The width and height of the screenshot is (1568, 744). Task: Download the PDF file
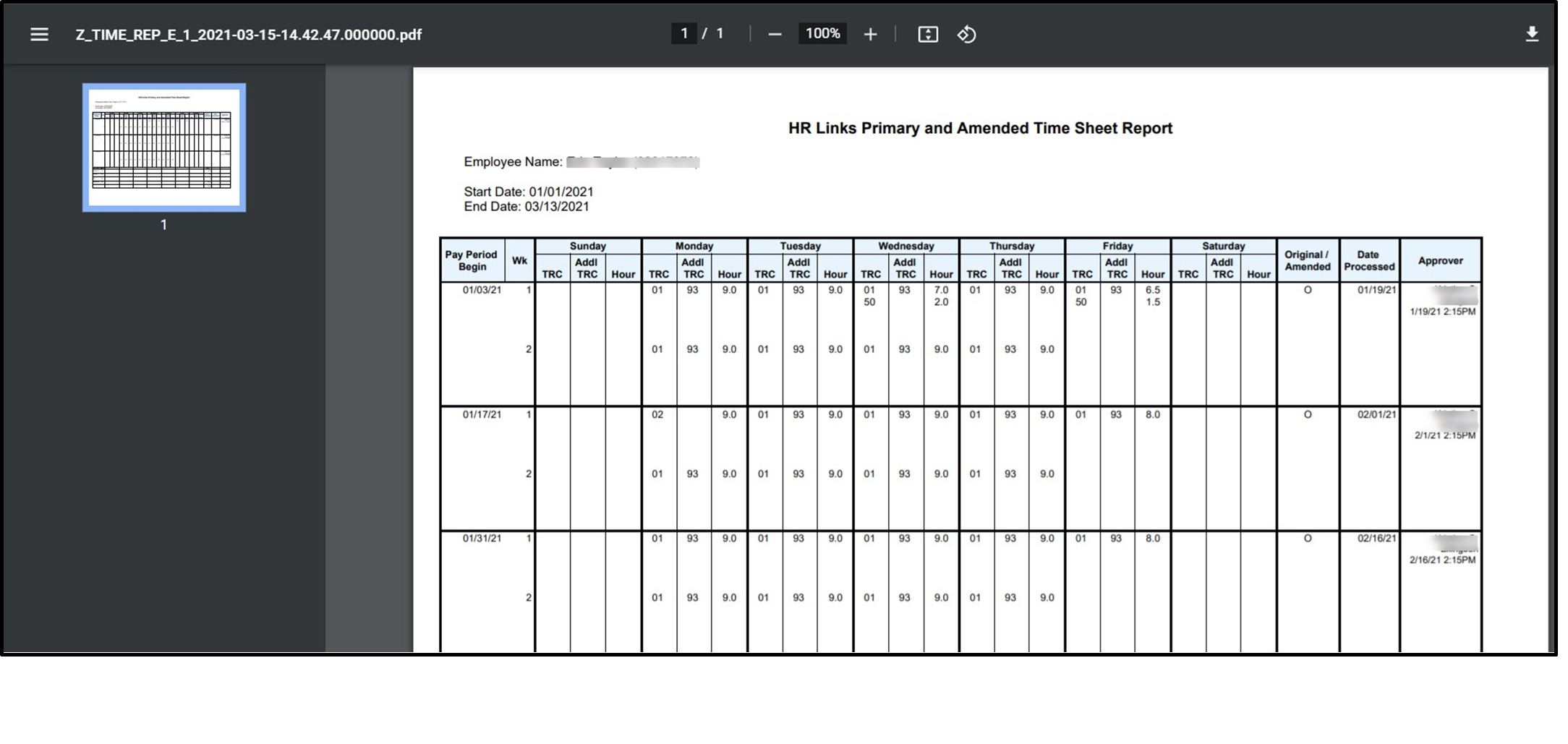point(1531,35)
